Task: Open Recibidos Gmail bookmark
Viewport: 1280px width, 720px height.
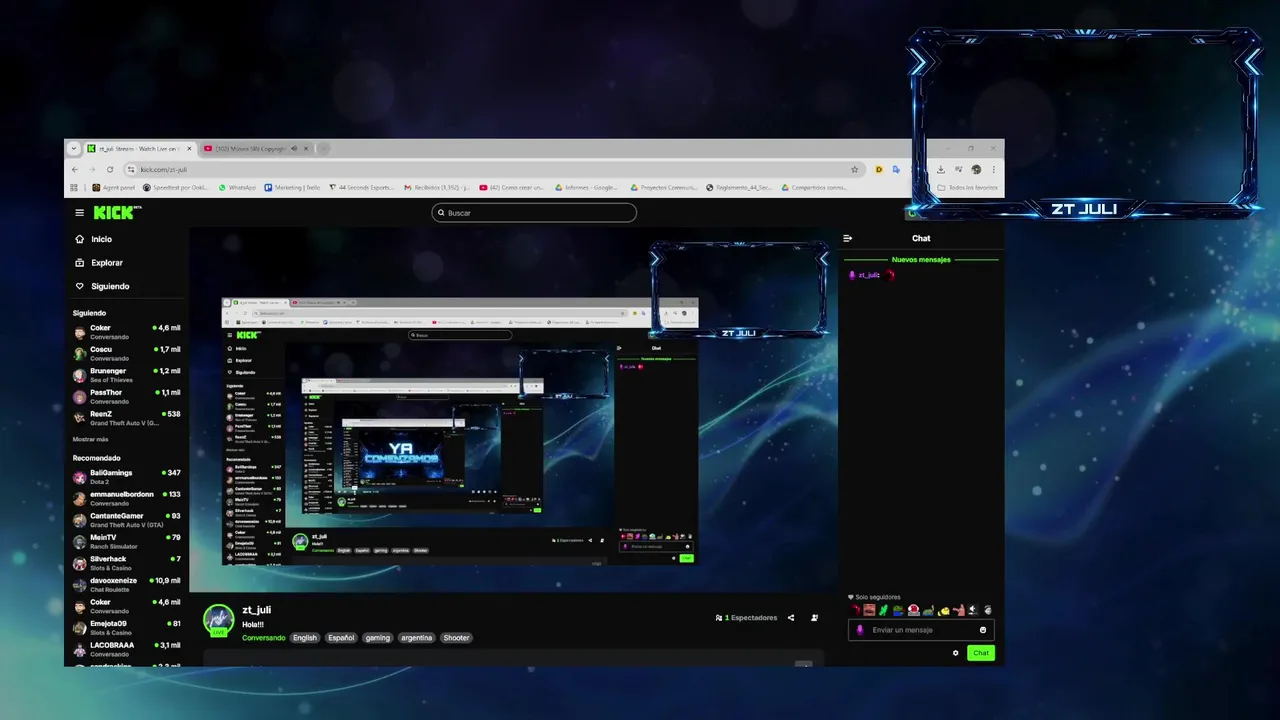Action: 437,187
